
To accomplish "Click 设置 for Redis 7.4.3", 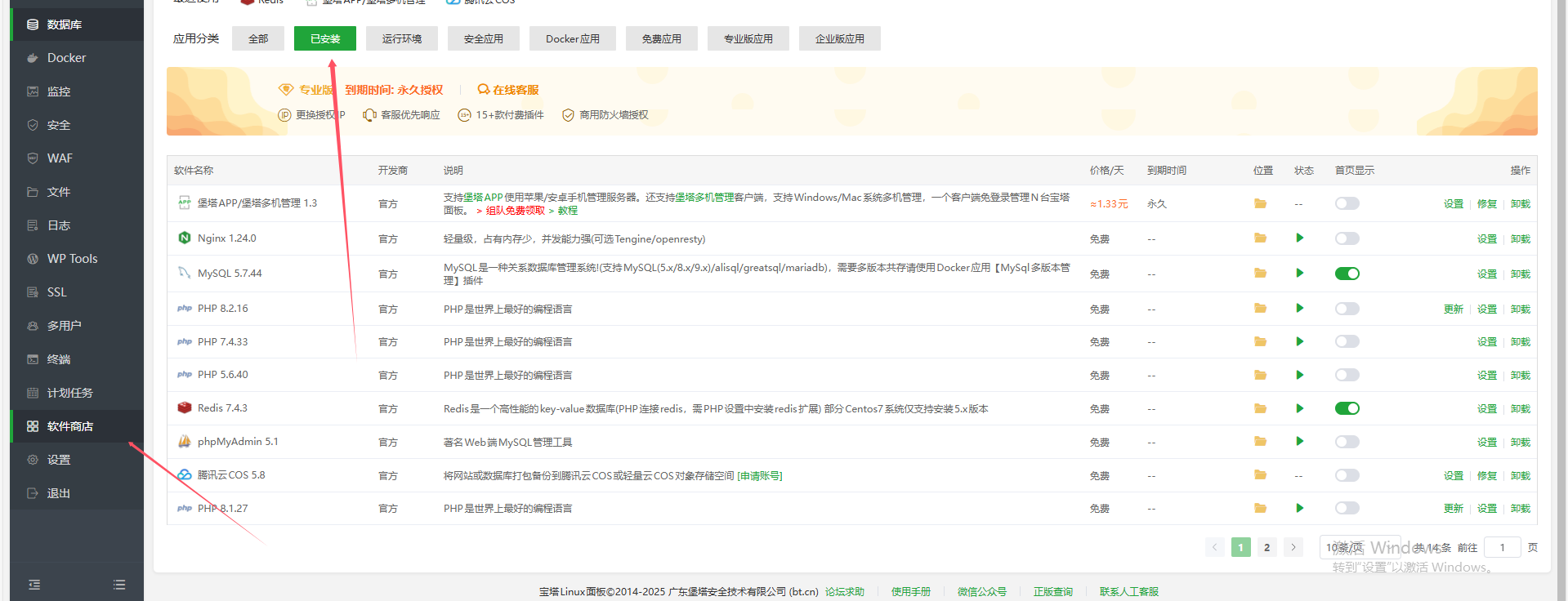I will (1487, 408).
